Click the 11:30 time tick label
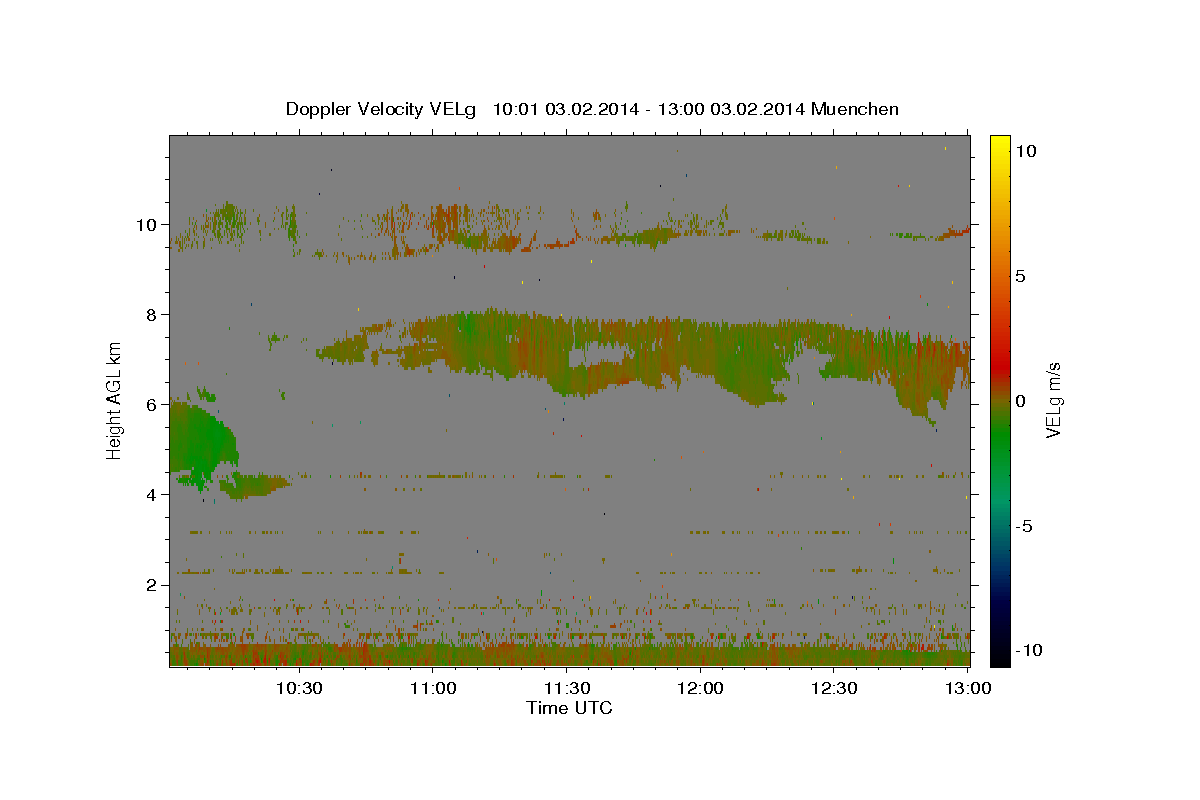This screenshot has width=1200, height=800. click(566, 688)
